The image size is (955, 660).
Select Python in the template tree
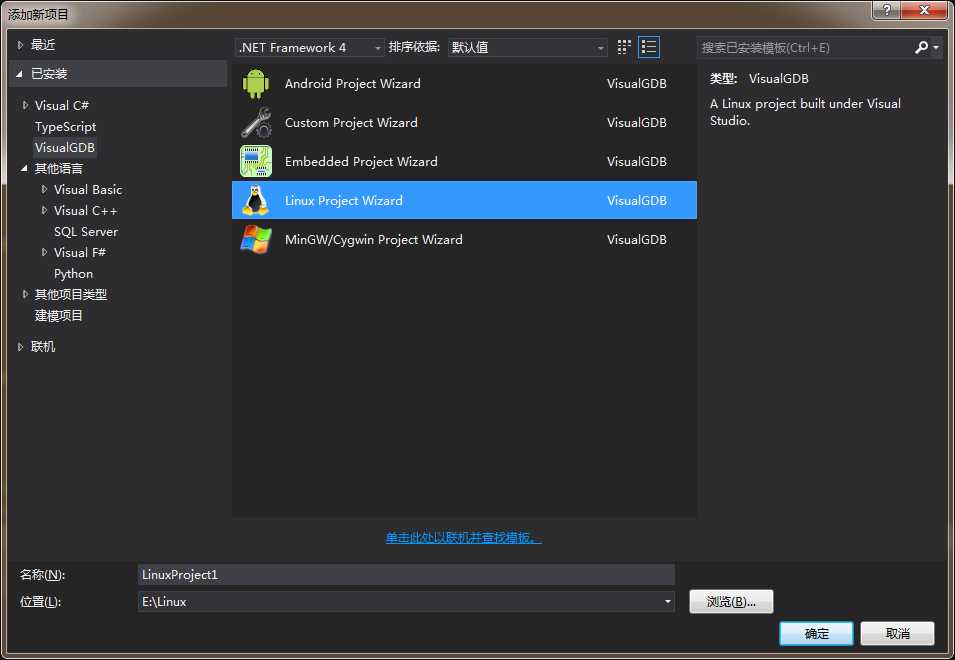pyautogui.click(x=73, y=273)
